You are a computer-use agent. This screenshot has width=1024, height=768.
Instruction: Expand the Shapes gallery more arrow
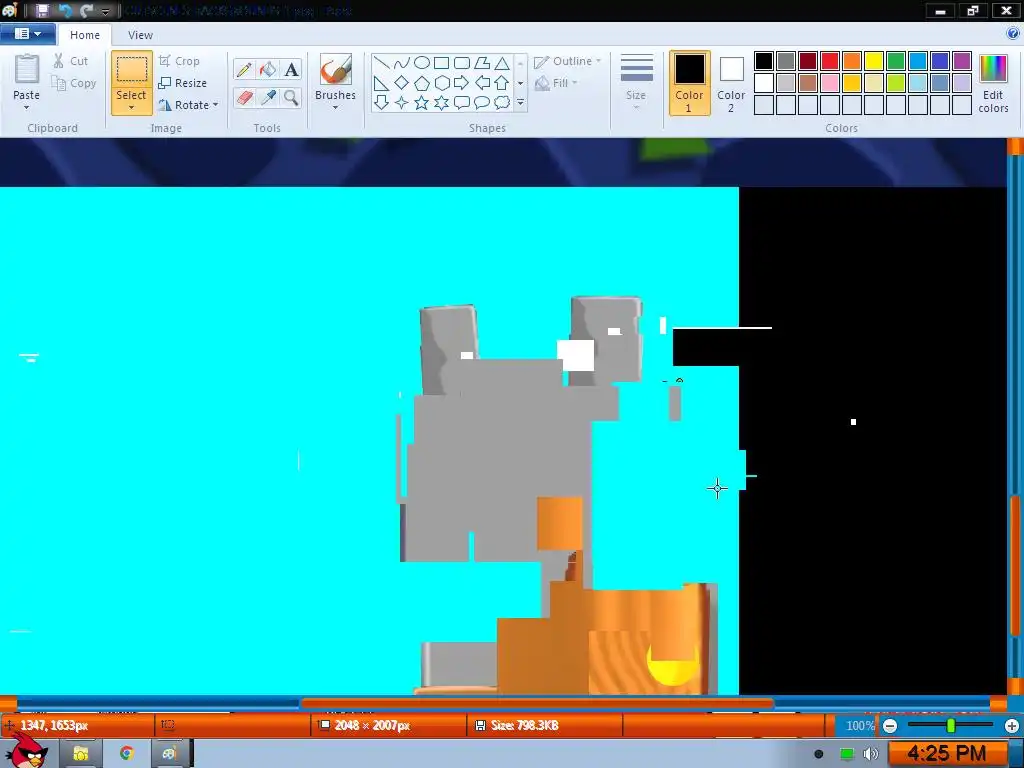coord(520,103)
